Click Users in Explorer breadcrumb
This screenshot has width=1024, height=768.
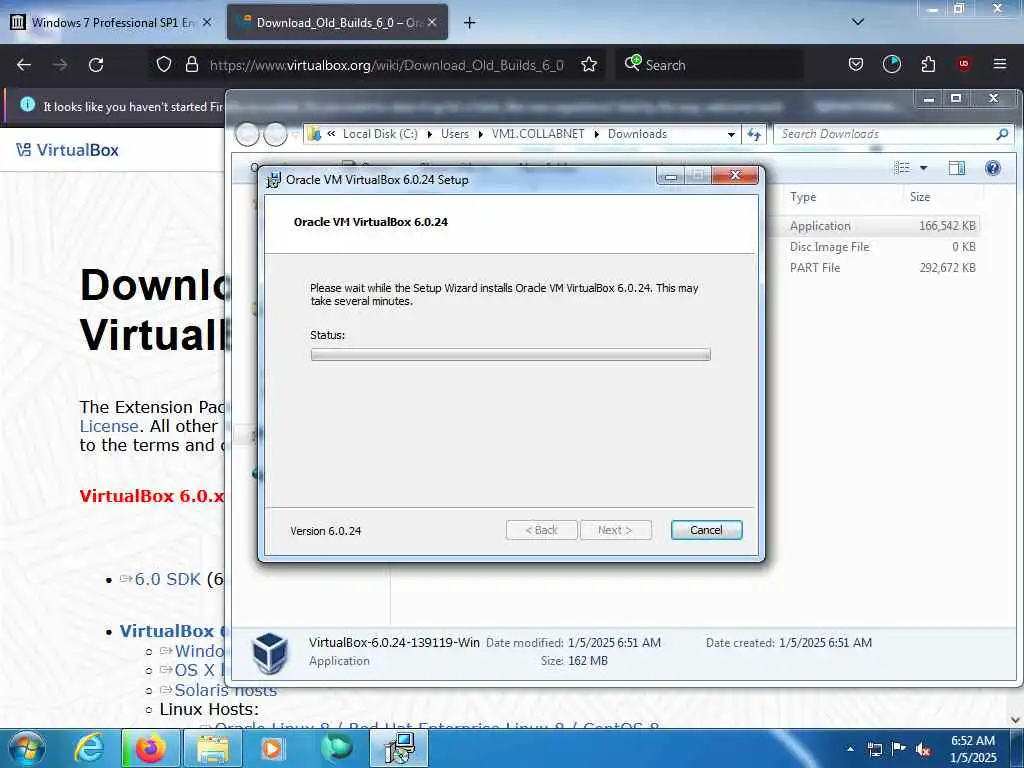click(x=455, y=134)
